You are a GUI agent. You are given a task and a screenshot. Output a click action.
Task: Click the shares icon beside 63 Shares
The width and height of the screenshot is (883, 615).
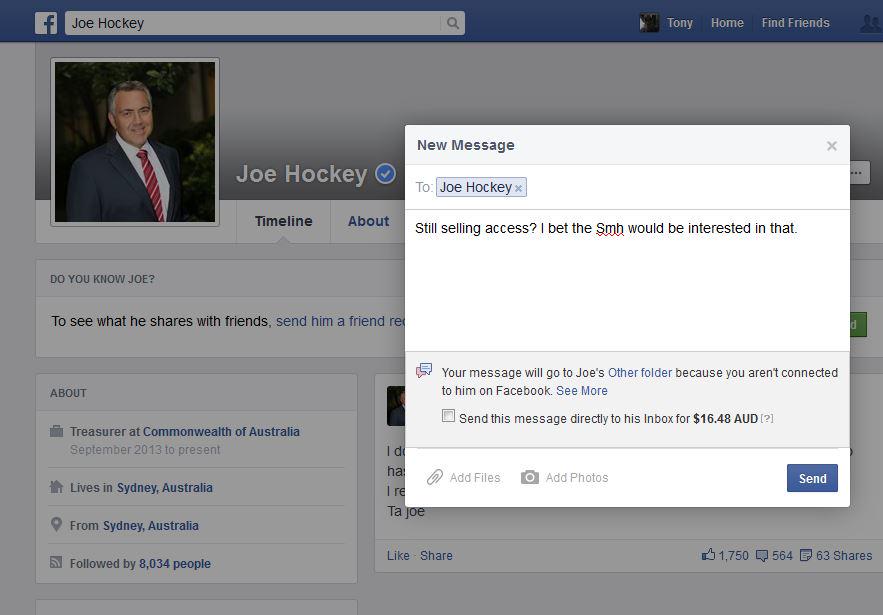pos(806,555)
